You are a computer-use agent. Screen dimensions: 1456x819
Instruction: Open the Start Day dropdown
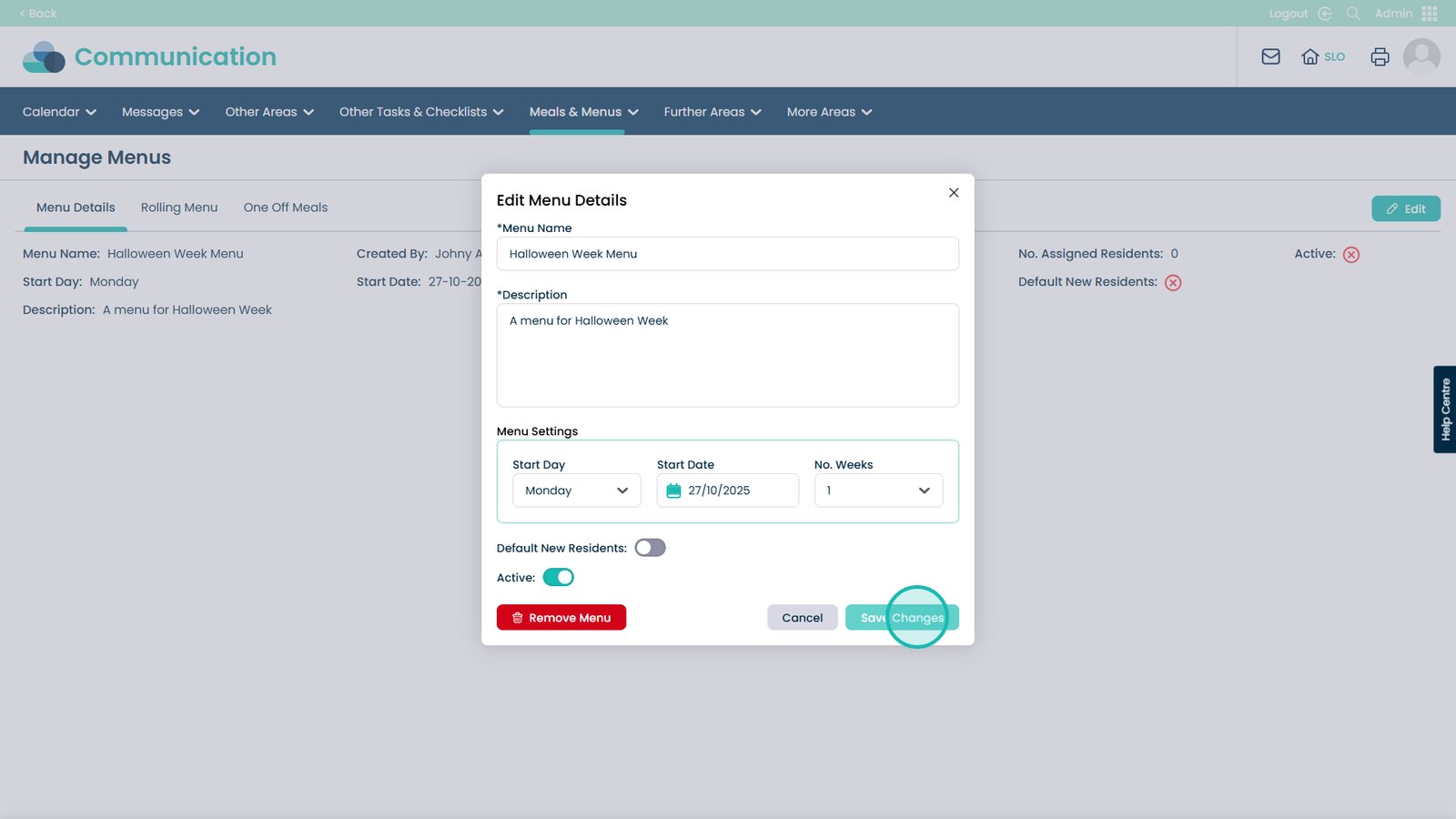[x=576, y=490]
